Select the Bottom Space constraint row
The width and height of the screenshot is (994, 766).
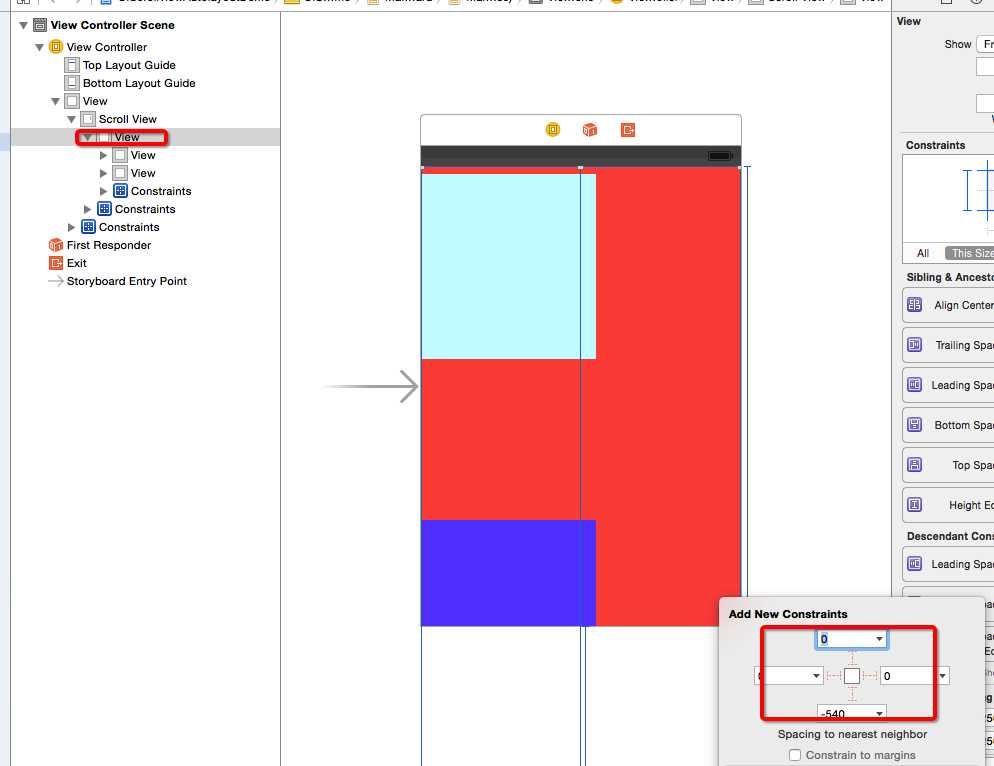[948, 425]
